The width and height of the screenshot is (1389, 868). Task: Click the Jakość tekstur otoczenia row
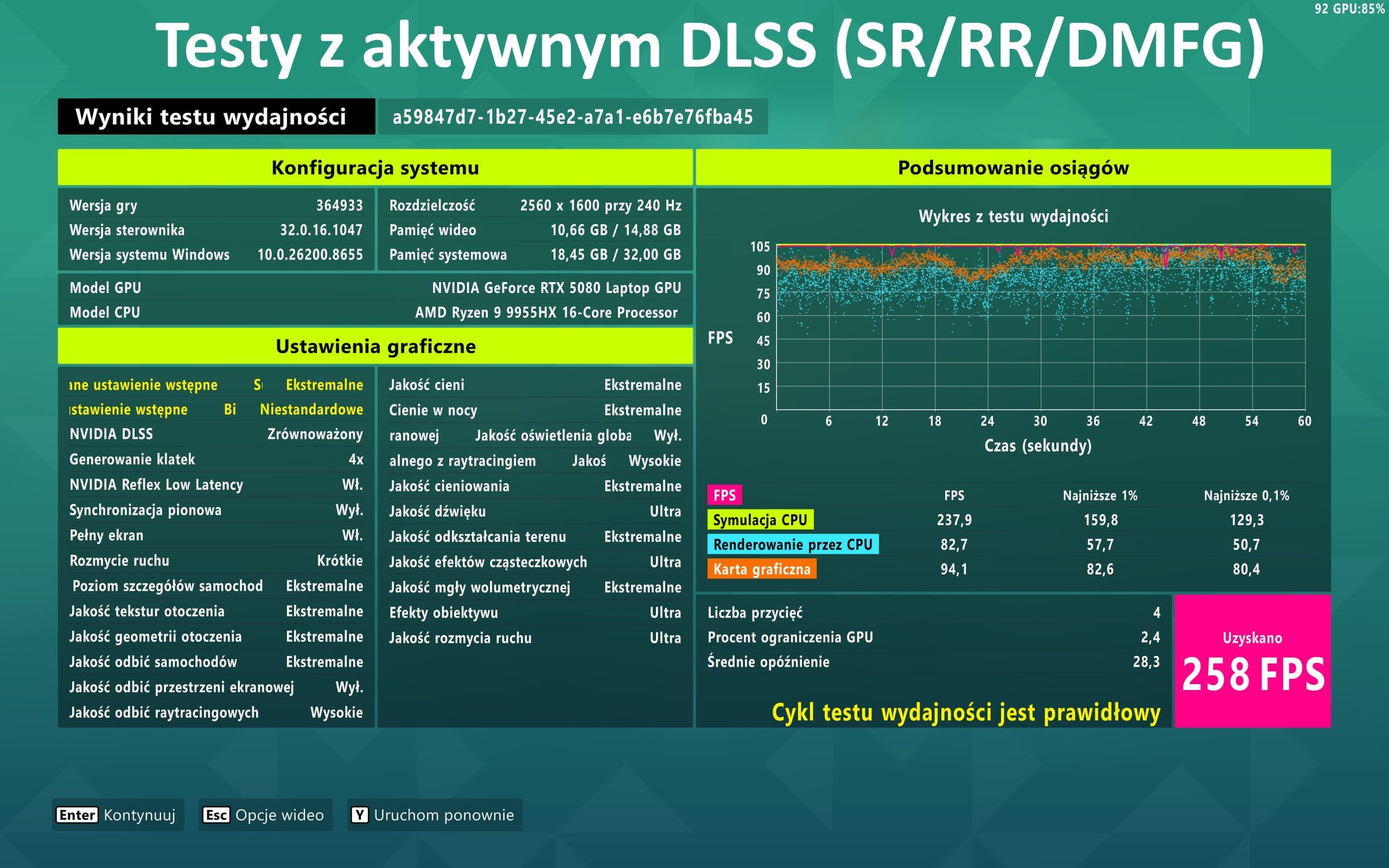pyautogui.click(x=216, y=611)
